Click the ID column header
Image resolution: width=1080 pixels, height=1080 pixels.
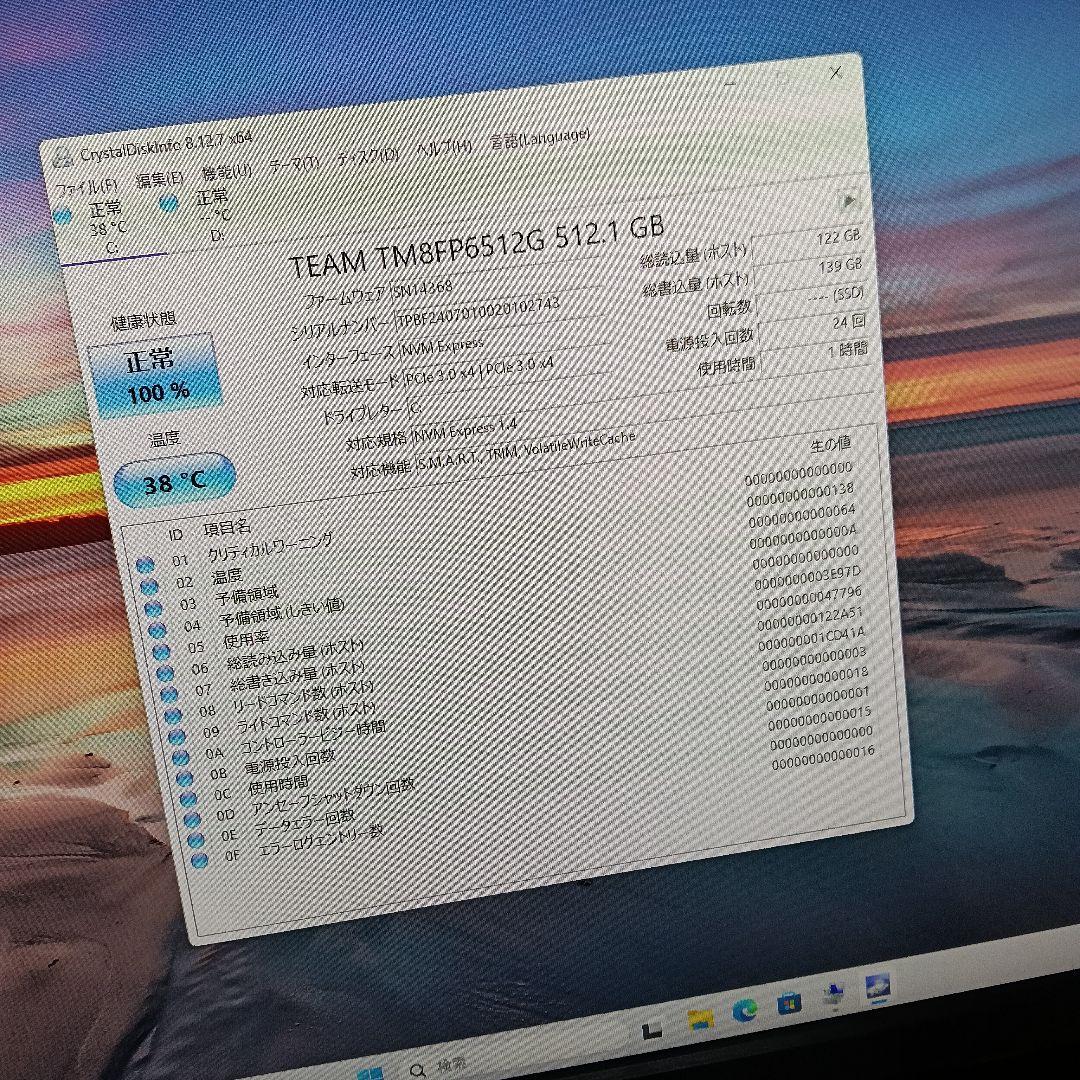pos(176,534)
